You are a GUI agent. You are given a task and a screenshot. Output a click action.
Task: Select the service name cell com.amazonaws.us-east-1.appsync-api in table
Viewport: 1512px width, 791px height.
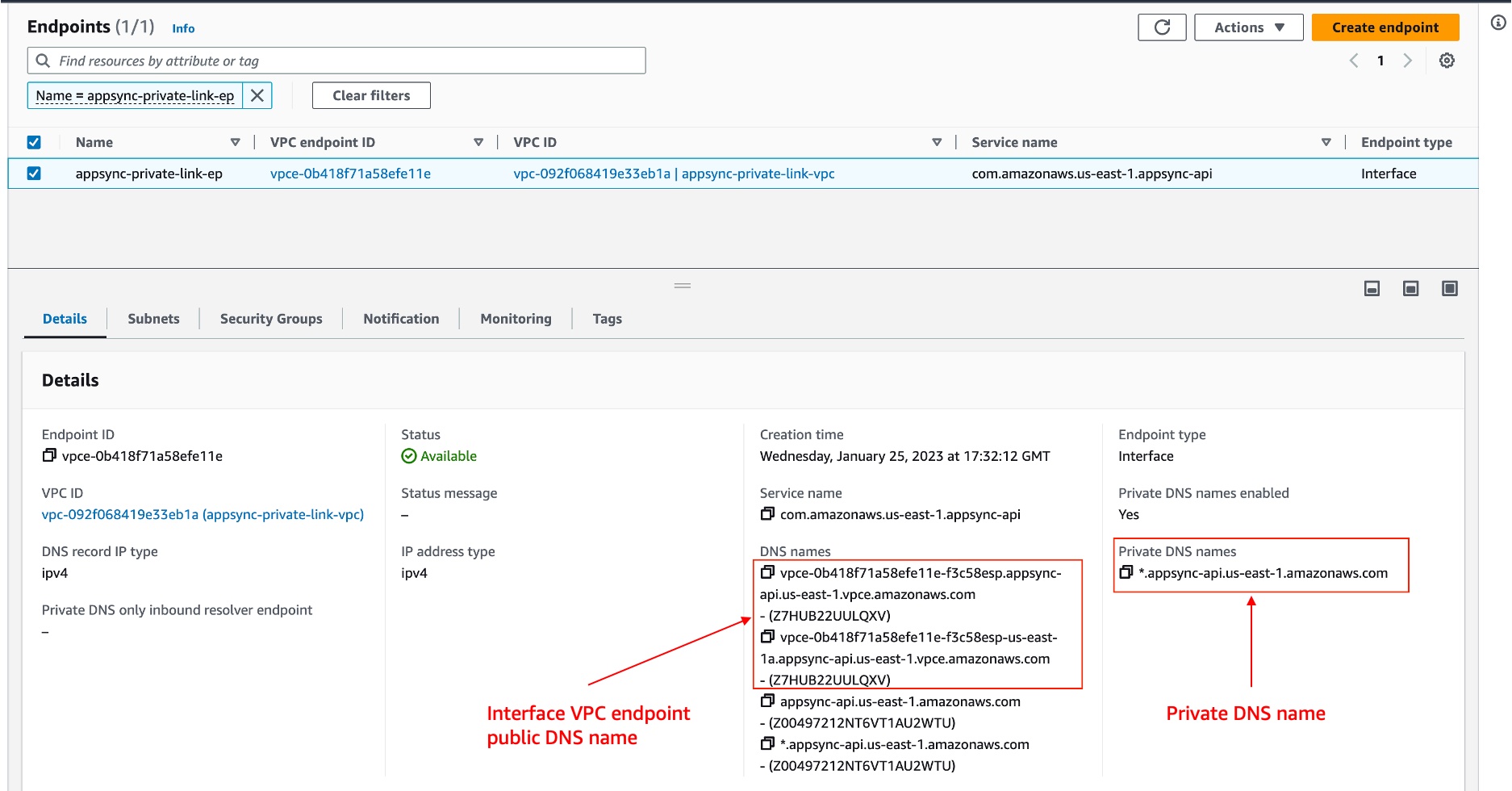[1092, 174]
